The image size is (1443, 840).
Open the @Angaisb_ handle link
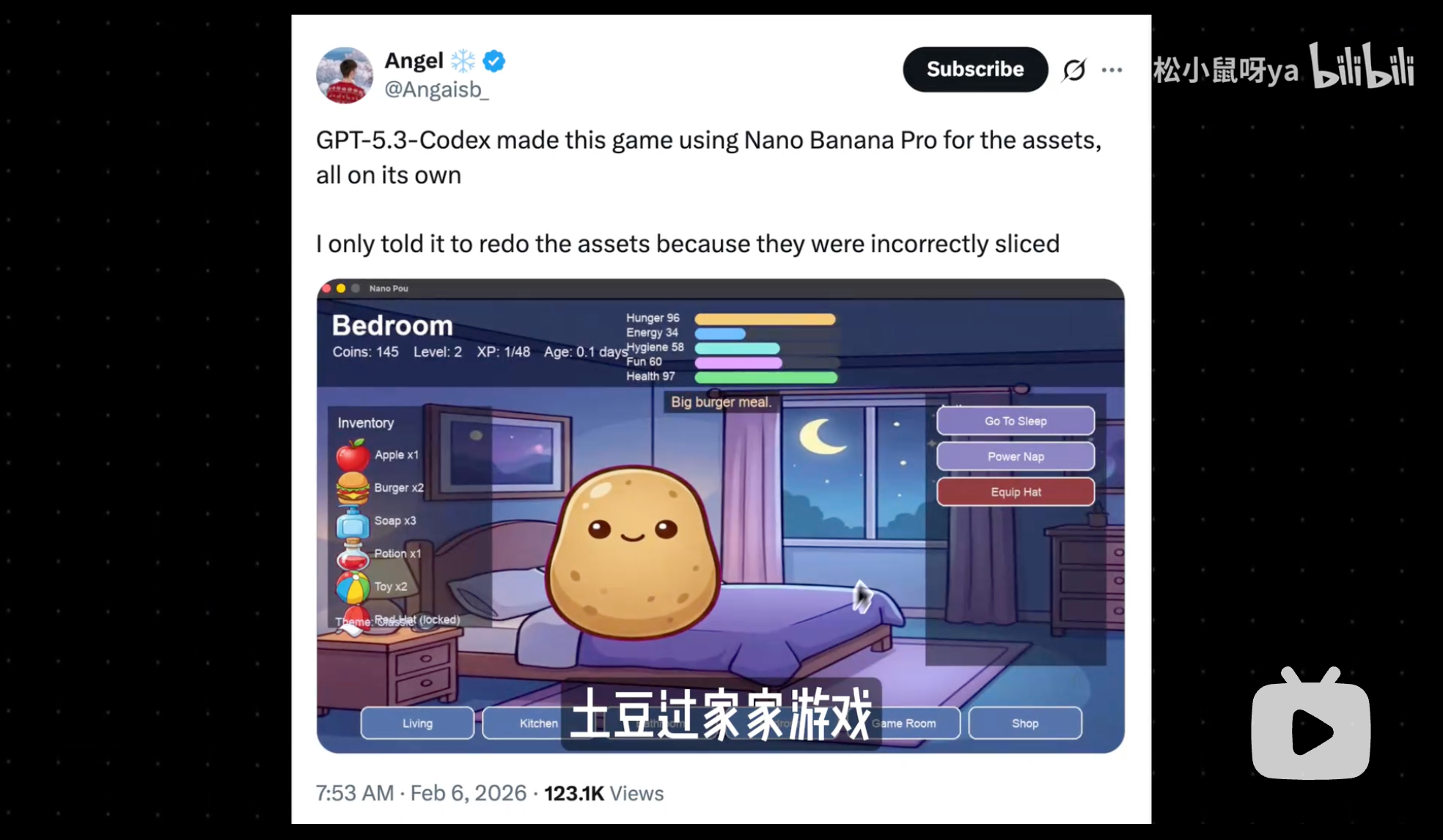coord(436,89)
